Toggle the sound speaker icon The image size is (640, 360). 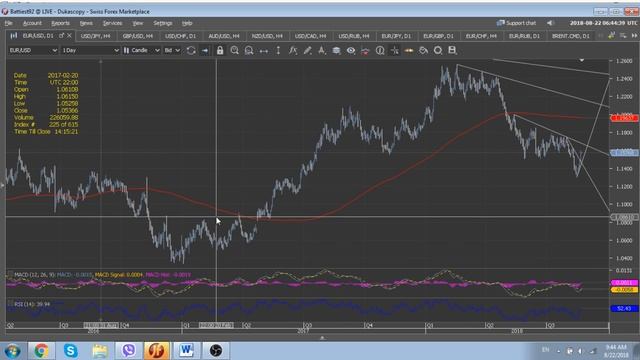[x=550, y=23]
